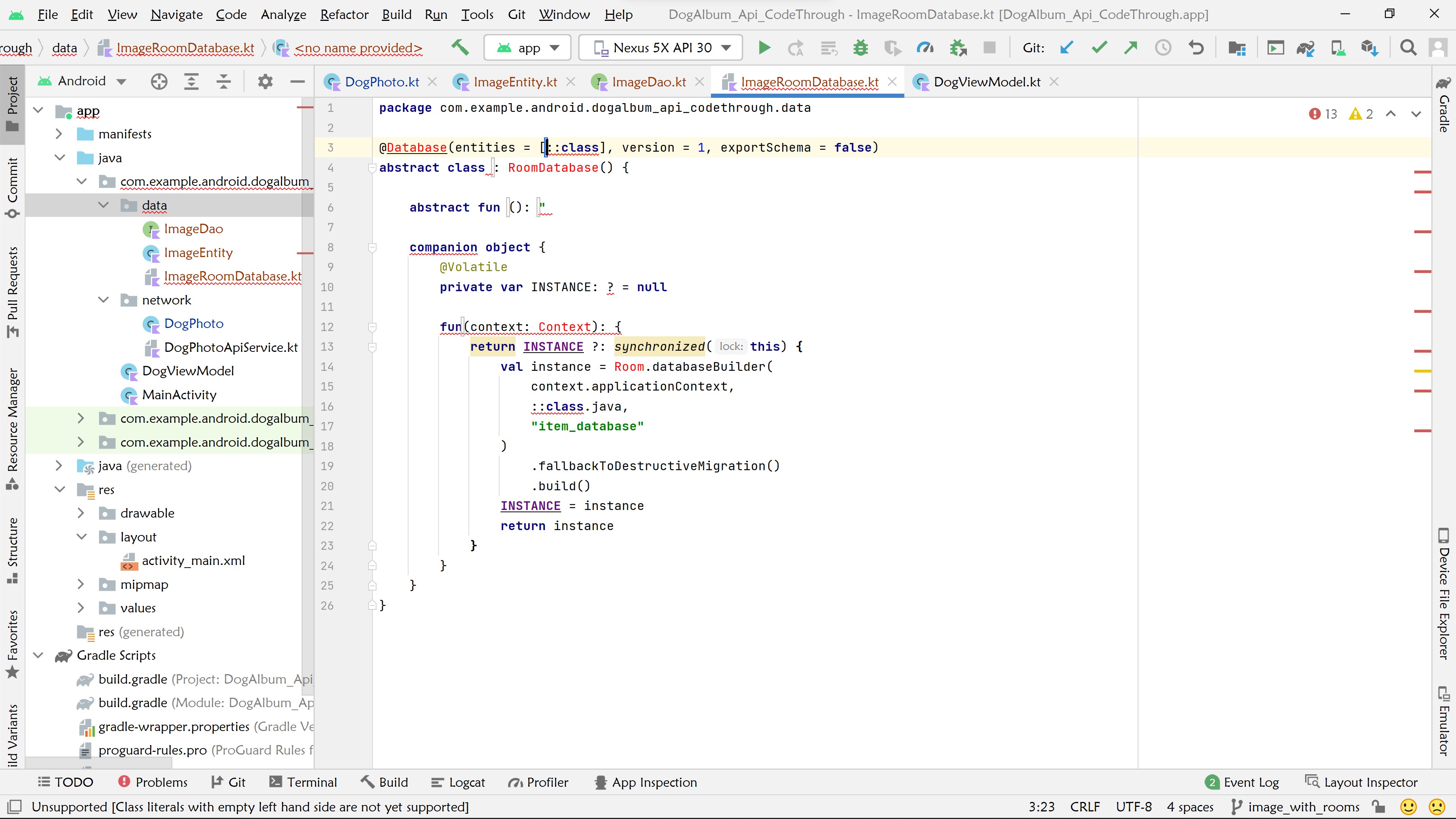Open the app run configuration dropdown
The width and height of the screenshot is (1456, 819).
pos(527,47)
